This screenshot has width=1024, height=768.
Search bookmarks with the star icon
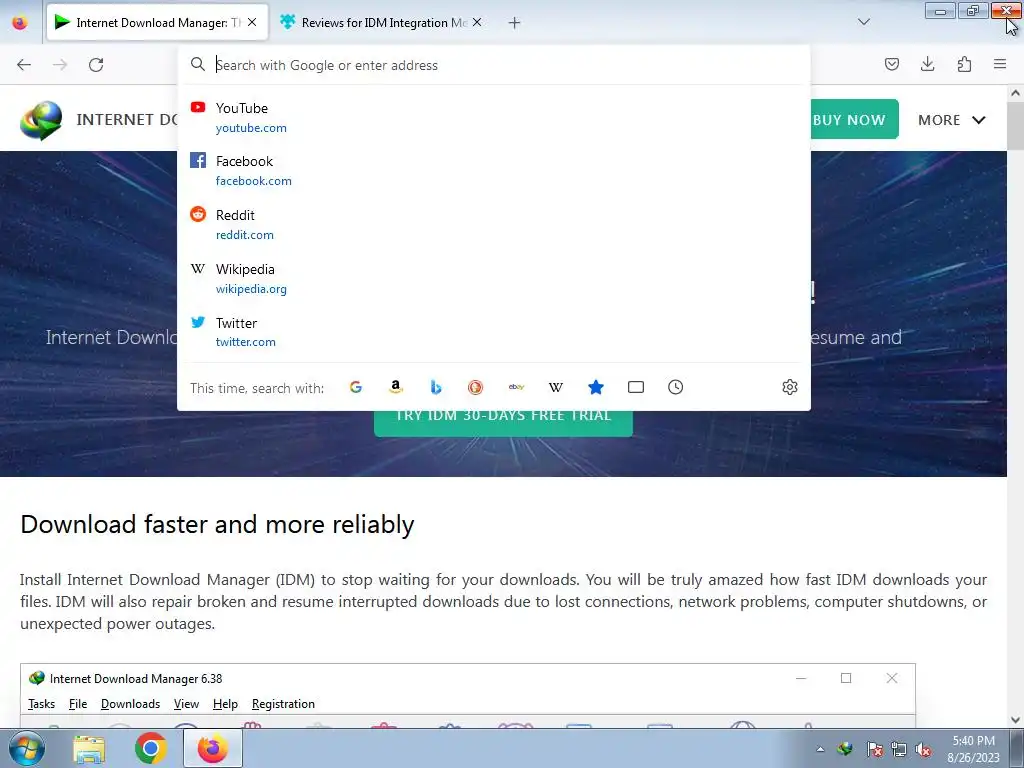click(x=596, y=387)
